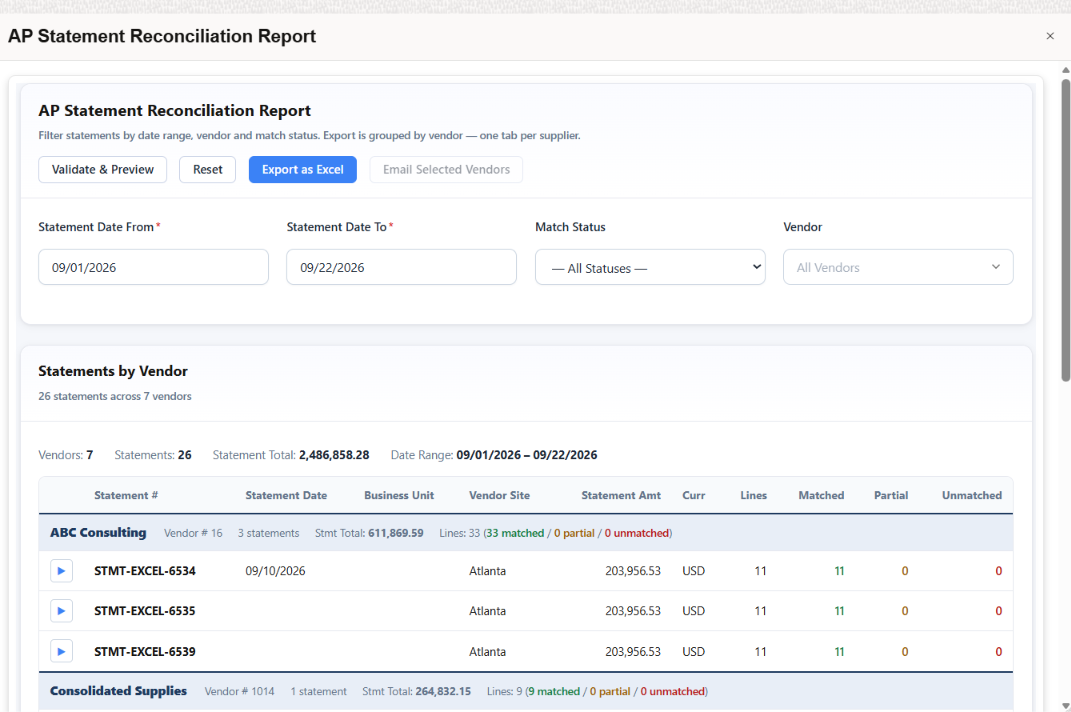Select the STMT-EXCEL-6534 statement number
The image size is (1071, 712).
pos(145,571)
